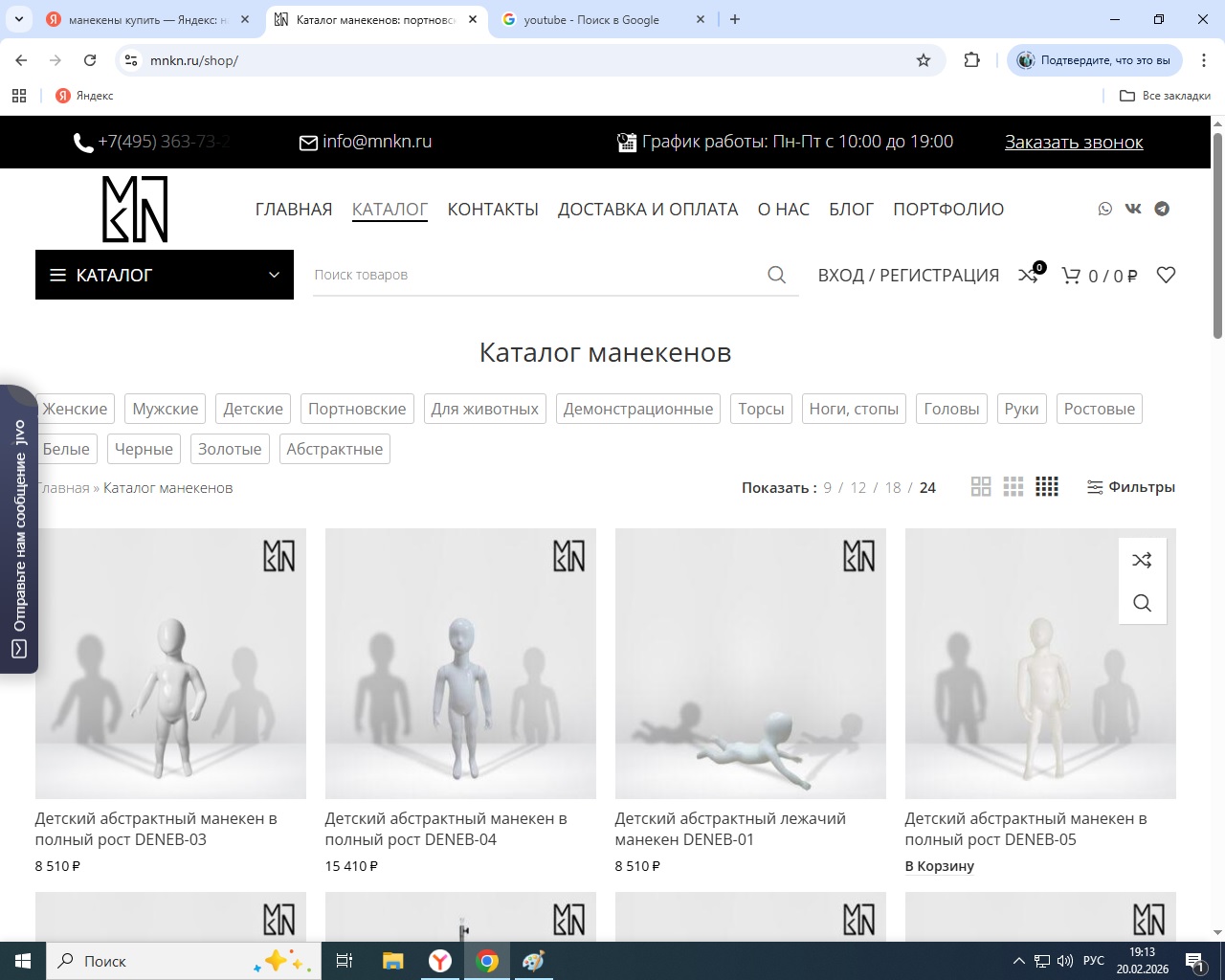Show 18 products per page
1225x980 pixels.
(893, 488)
